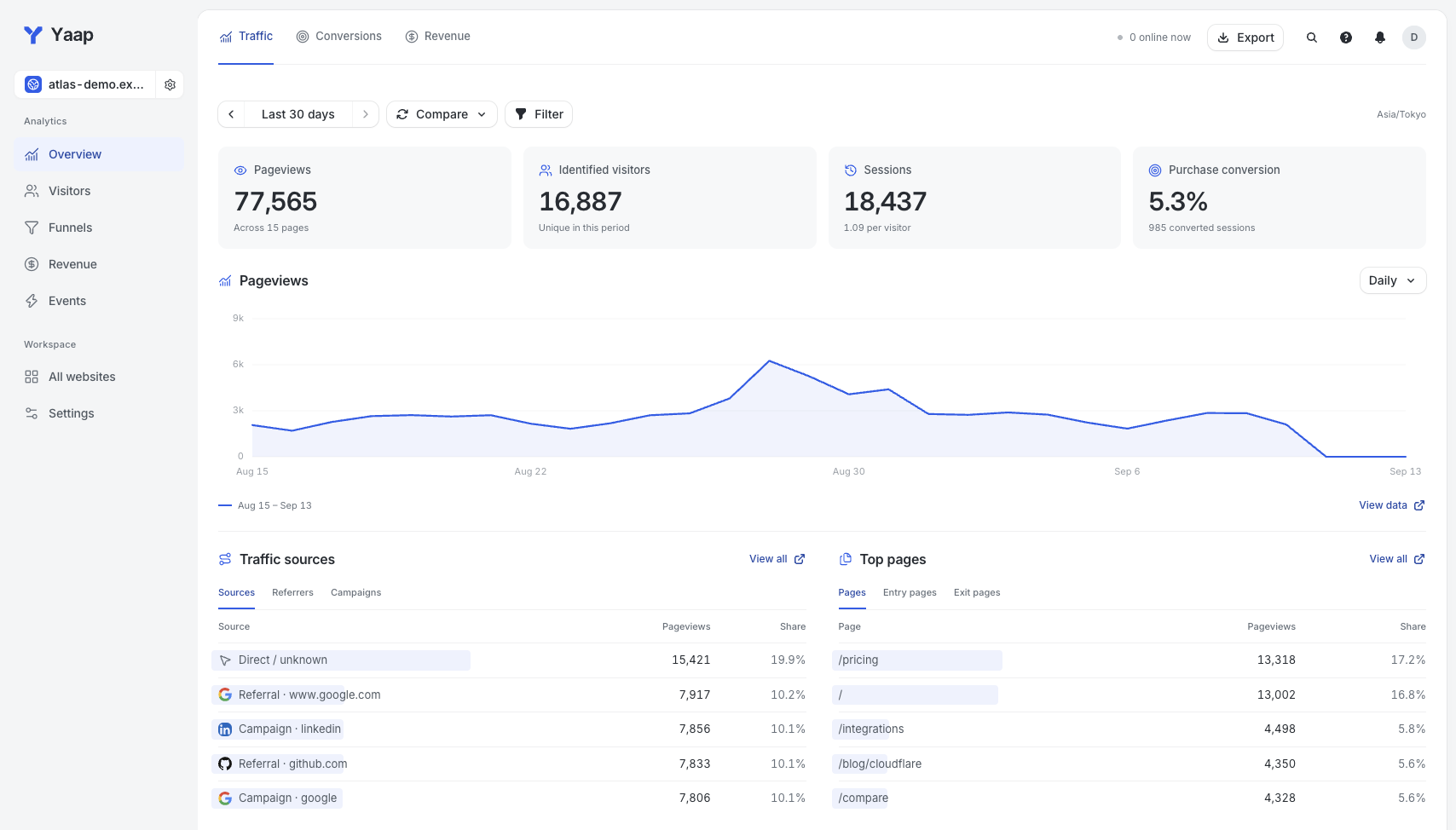Open Funnels in the sidebar
This screenshot has width=1456, height=830.
click(x=99, y=228)
